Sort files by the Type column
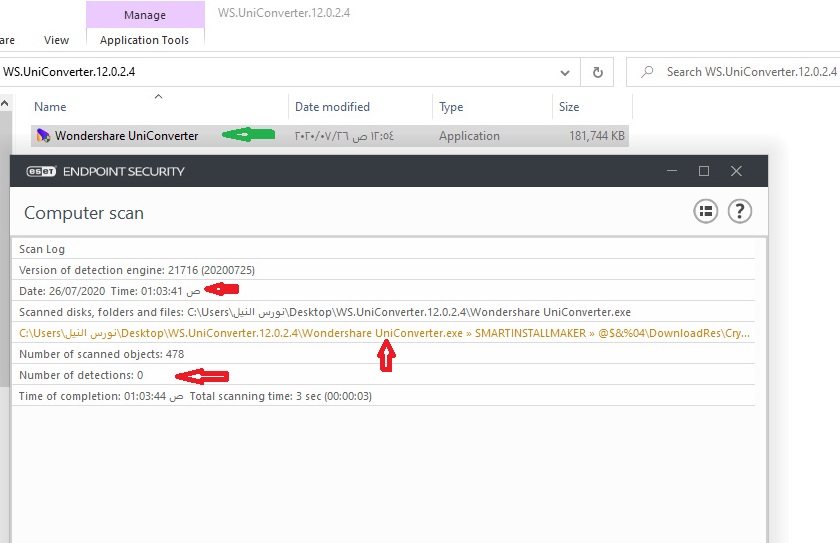The height and width of the screenshot is (543, 840). pyautogui.click(x=451, y=107)
